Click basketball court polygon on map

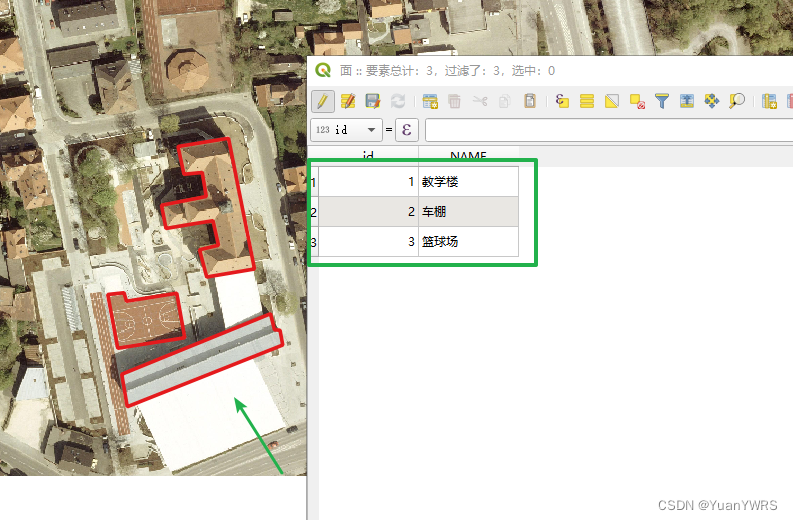click(x=146, y=319)
